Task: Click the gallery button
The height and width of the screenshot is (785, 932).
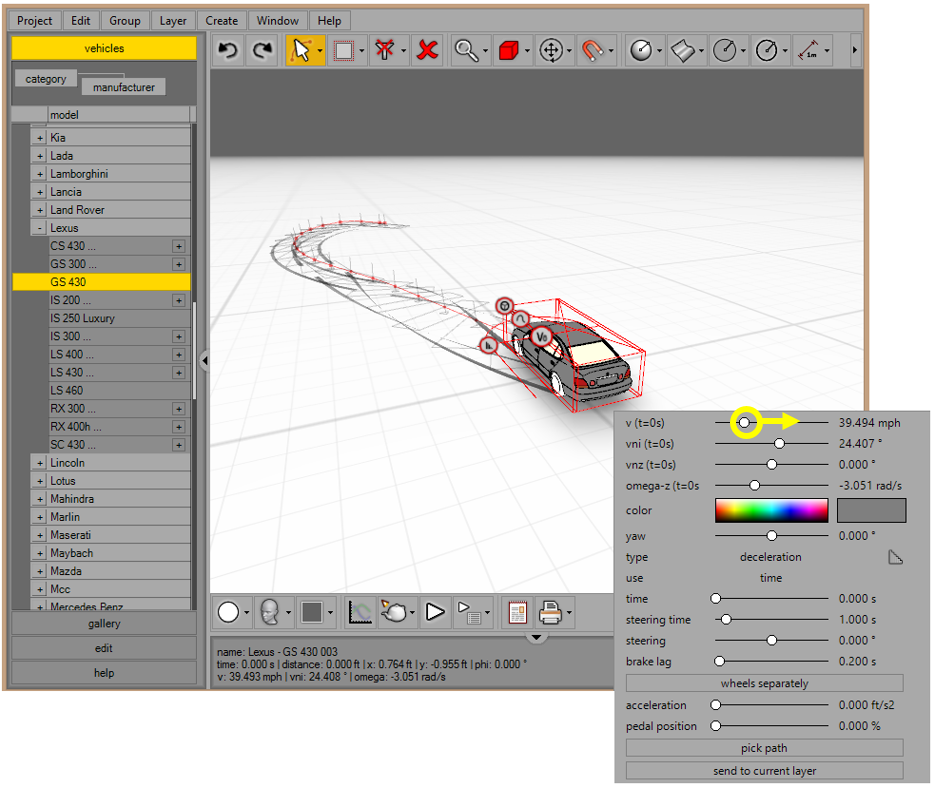Action: 104,623
